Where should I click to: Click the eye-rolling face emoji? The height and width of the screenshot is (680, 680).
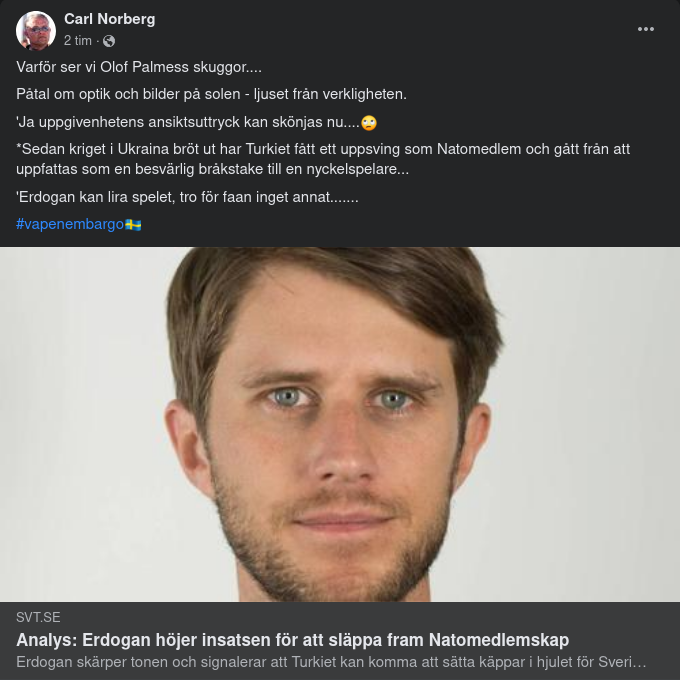point(369,123)
